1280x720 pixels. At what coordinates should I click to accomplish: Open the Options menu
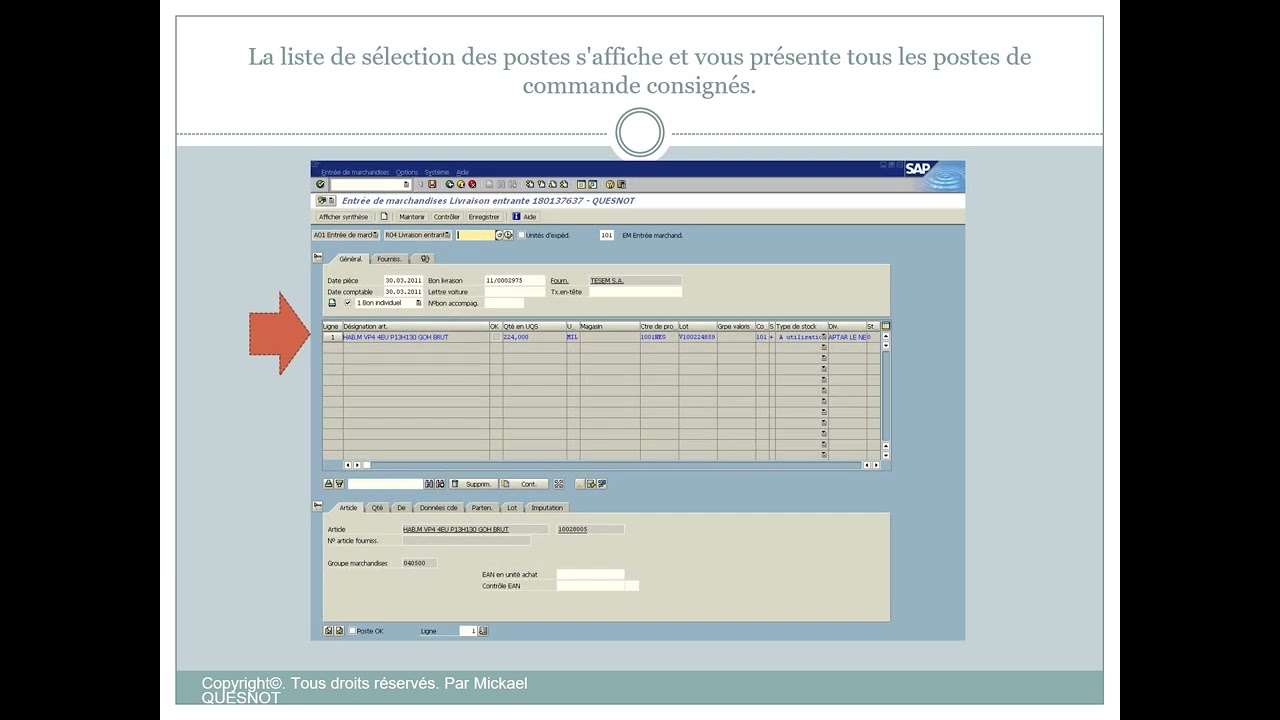407,172
